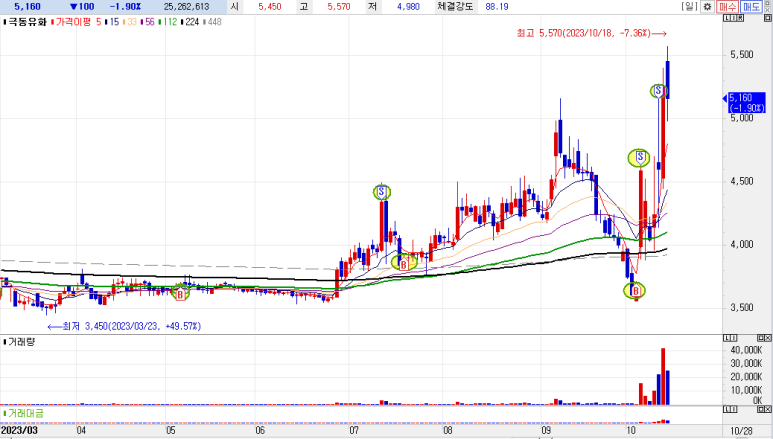Click the B buy marker in May
This screenshot has height=439, width=773.
[x=180, y=293]
